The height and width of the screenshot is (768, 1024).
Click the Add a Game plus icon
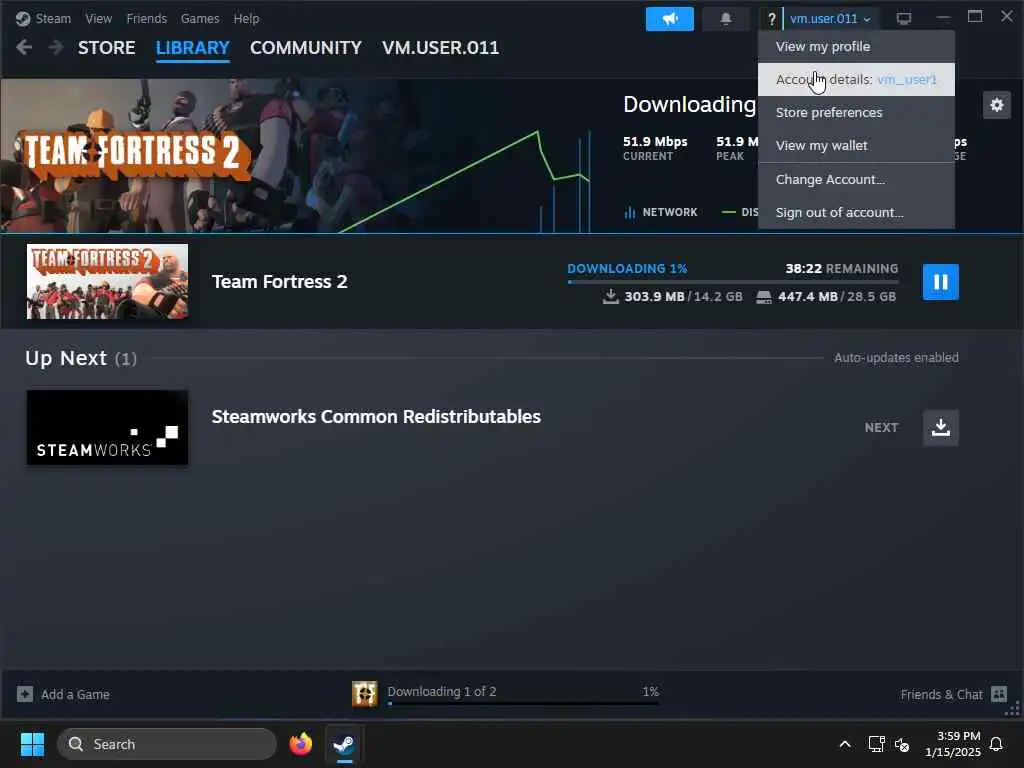pos(25,694)
